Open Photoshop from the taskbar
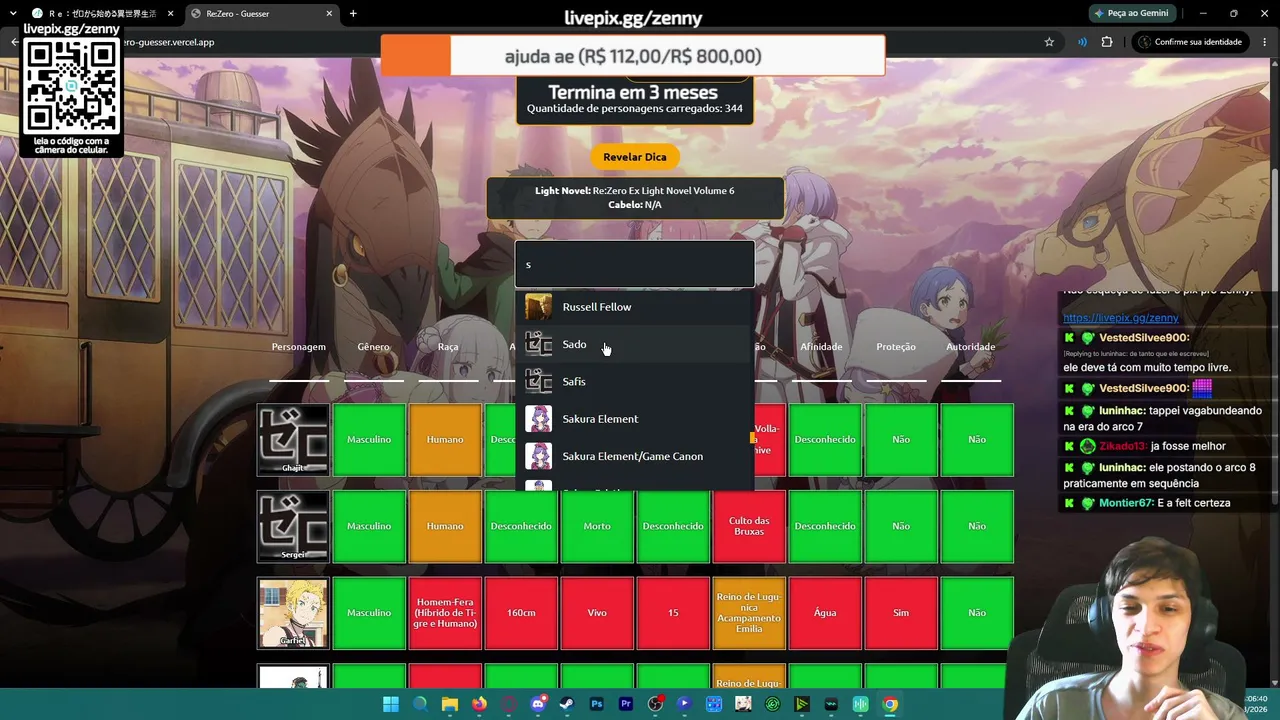The height and width of the screenshot is (720, 1280). click(597, 704)
